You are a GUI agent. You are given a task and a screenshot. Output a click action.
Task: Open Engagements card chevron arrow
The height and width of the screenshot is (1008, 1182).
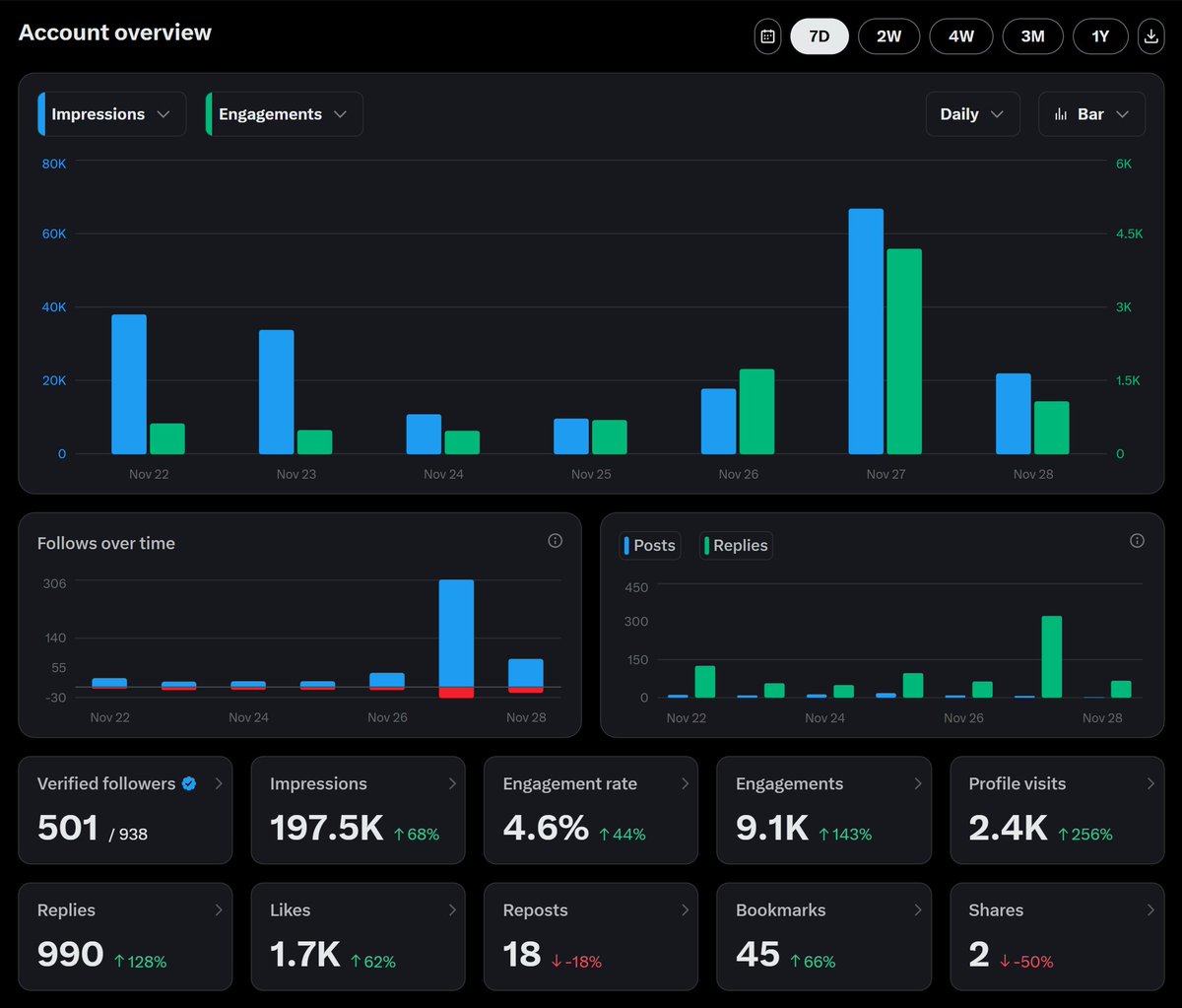tap(918, 783)
